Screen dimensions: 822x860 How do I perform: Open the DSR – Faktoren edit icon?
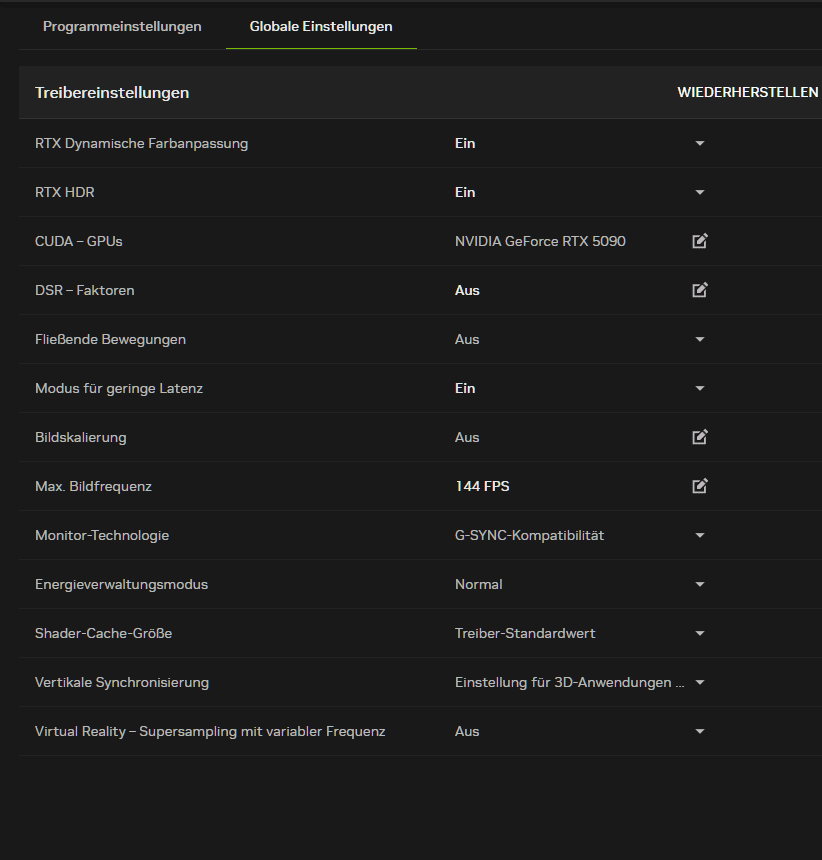tap(700, 290)
